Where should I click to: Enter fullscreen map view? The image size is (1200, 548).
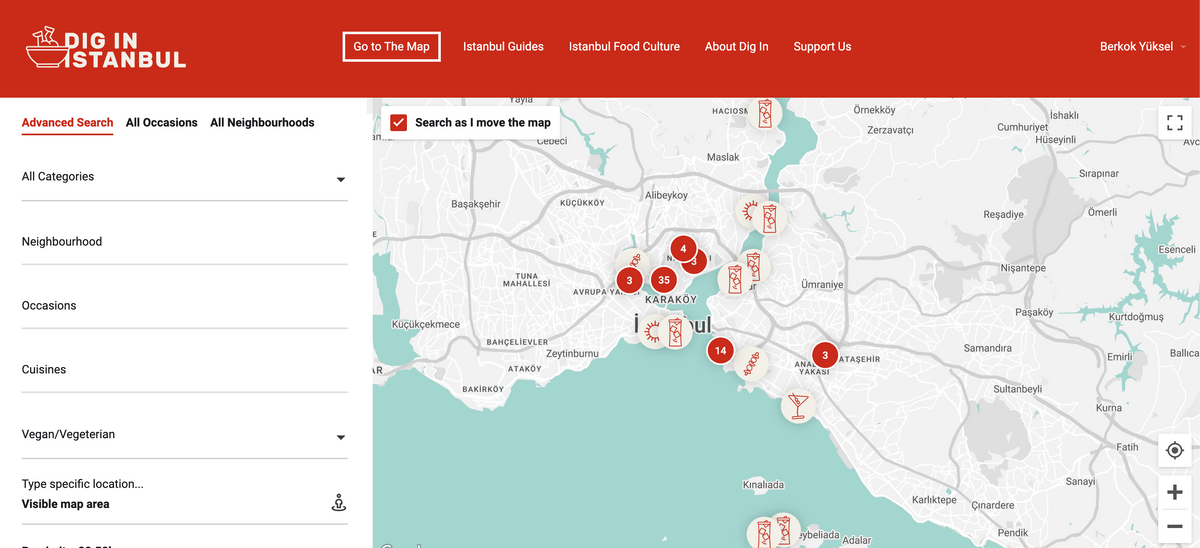point(1175,123)
